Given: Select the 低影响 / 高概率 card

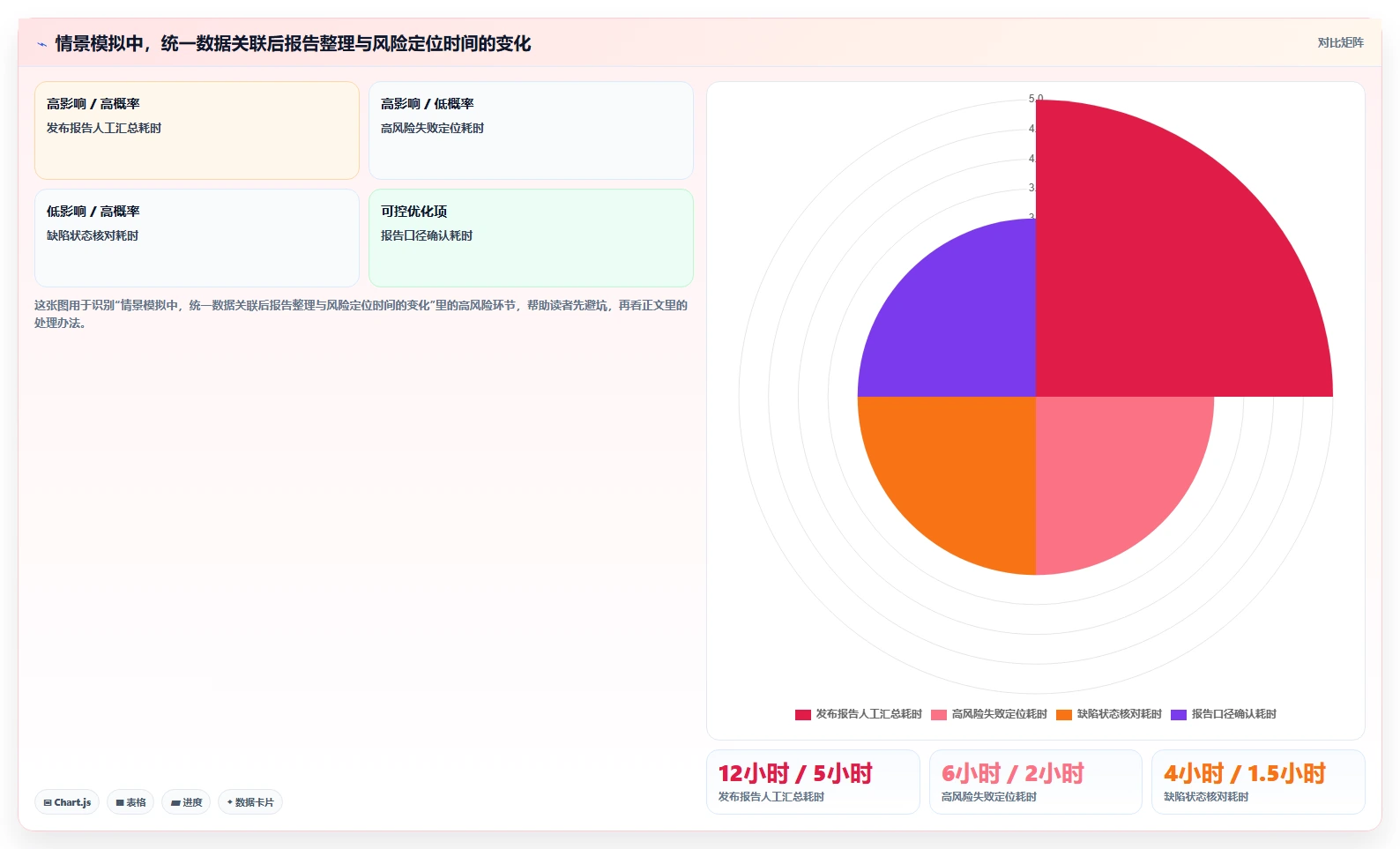Looking at the screenshot, I should [197, 238].
